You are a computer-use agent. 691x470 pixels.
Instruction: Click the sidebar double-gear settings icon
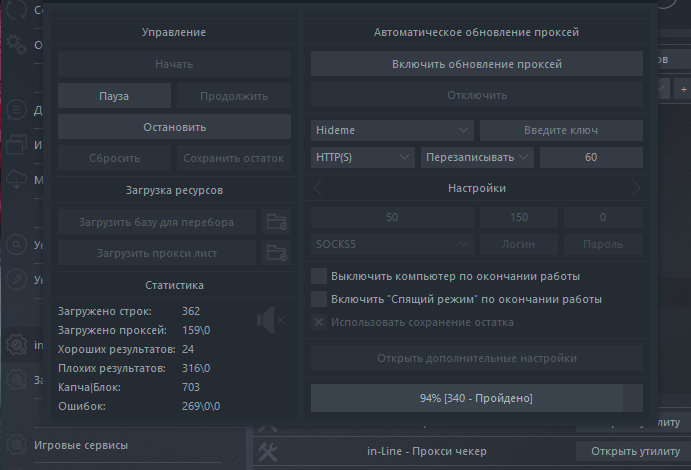tap(16, 44)
